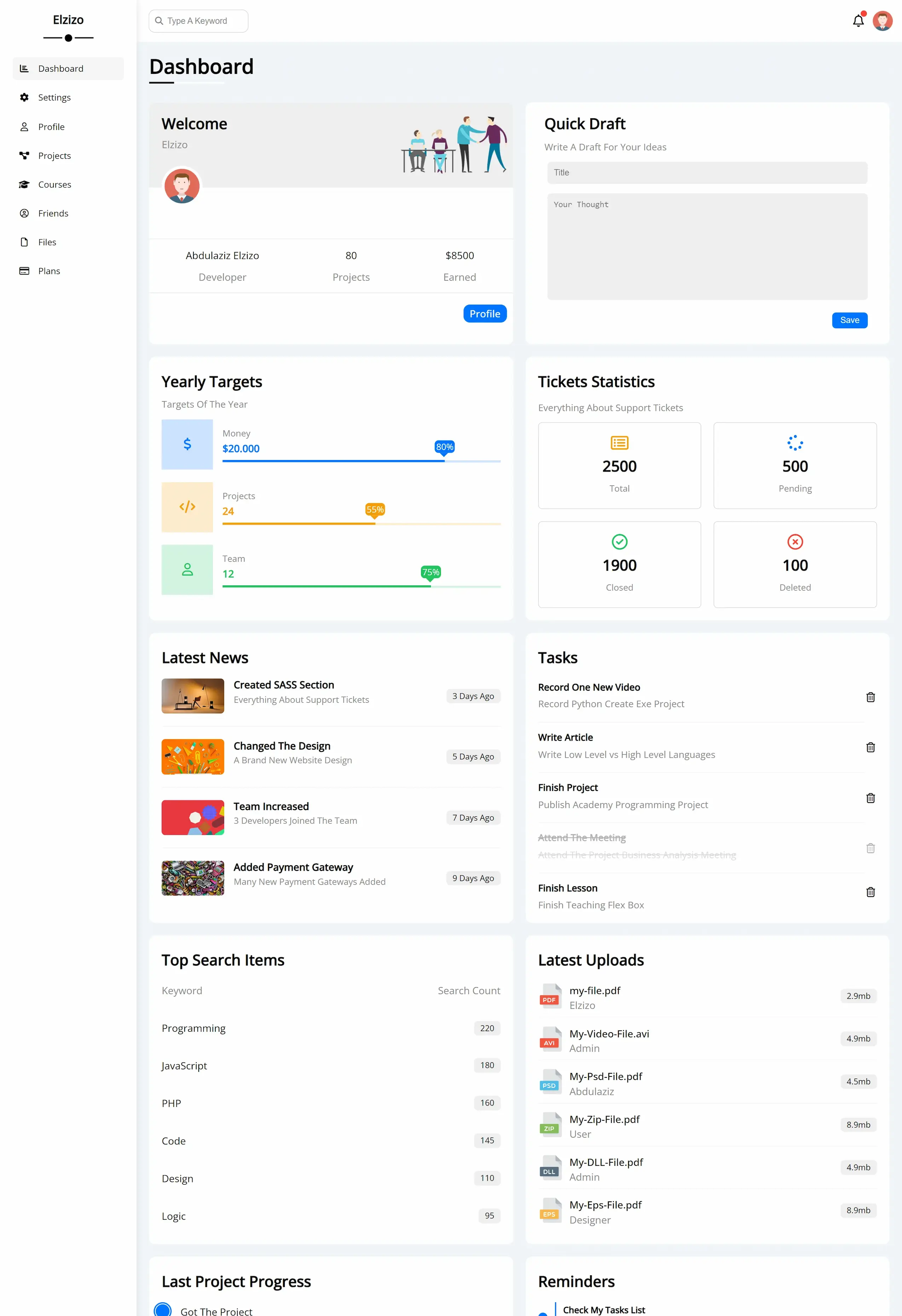Click the notification bell icon
Image resolution: width=902 pixels, height=1316 pixels.
tap(858, 21)
